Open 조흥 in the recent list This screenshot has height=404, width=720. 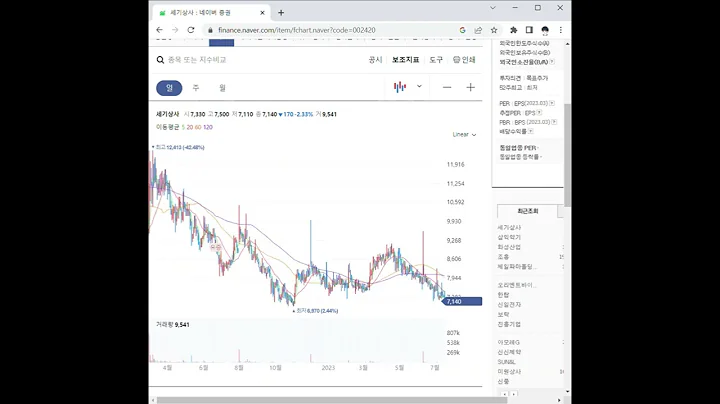[503, 257]
